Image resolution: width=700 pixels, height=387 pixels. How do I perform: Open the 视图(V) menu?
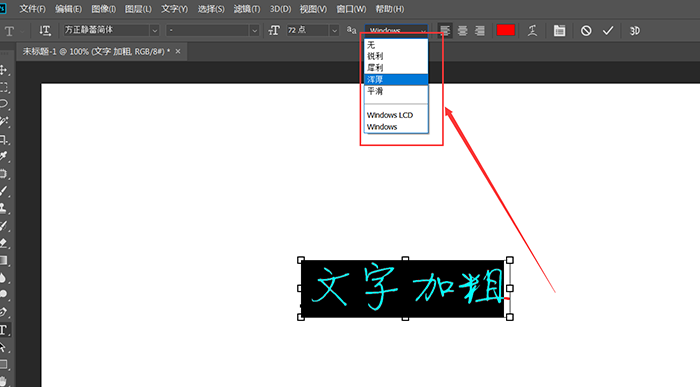tap(313, 9)
